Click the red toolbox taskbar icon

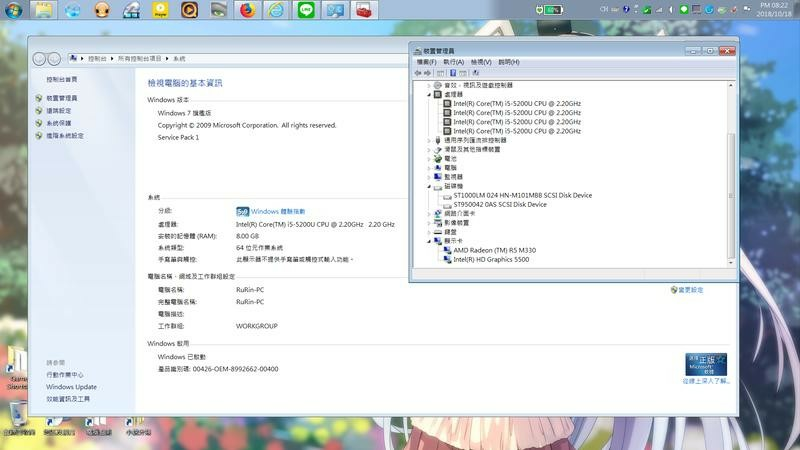(x=364, y=10)
